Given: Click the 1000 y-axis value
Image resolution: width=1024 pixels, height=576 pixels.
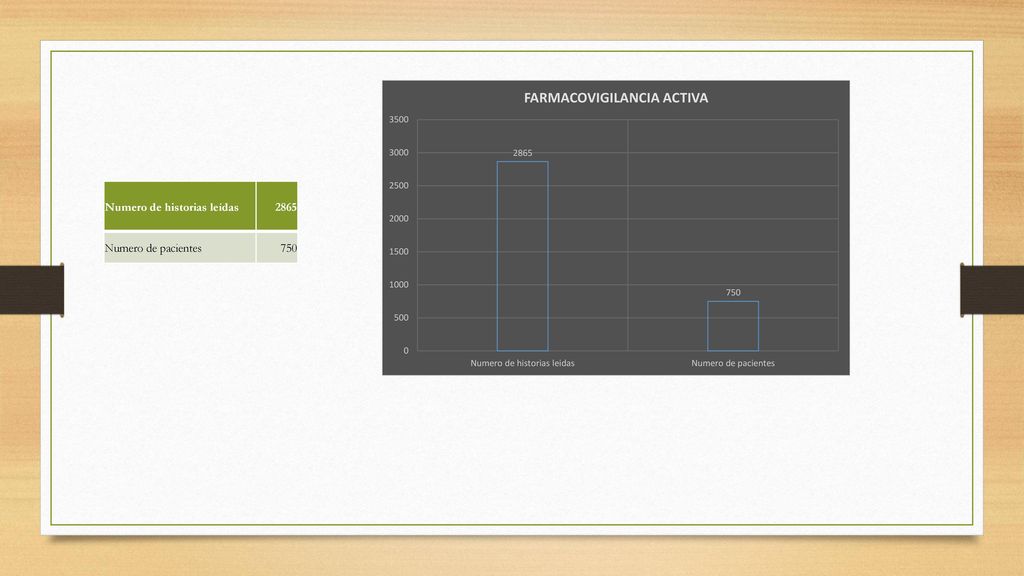Looking at the screenshot, I should point(399,285).
